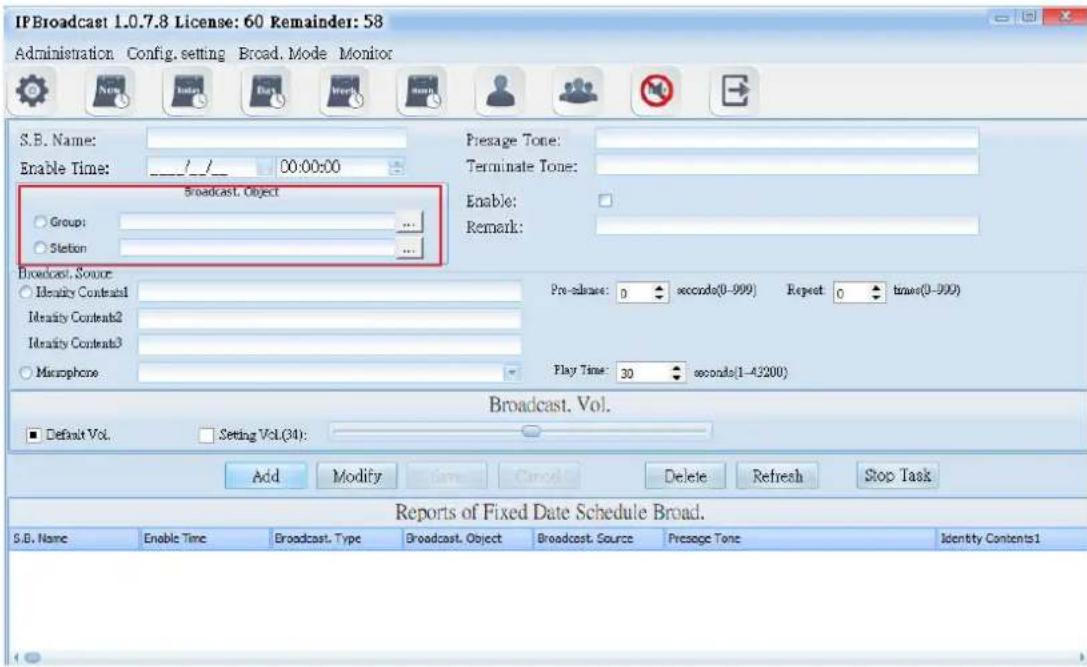Open the Administration menu
Image resolution: width=1087 pixels, height=667 pixels.
64,53
